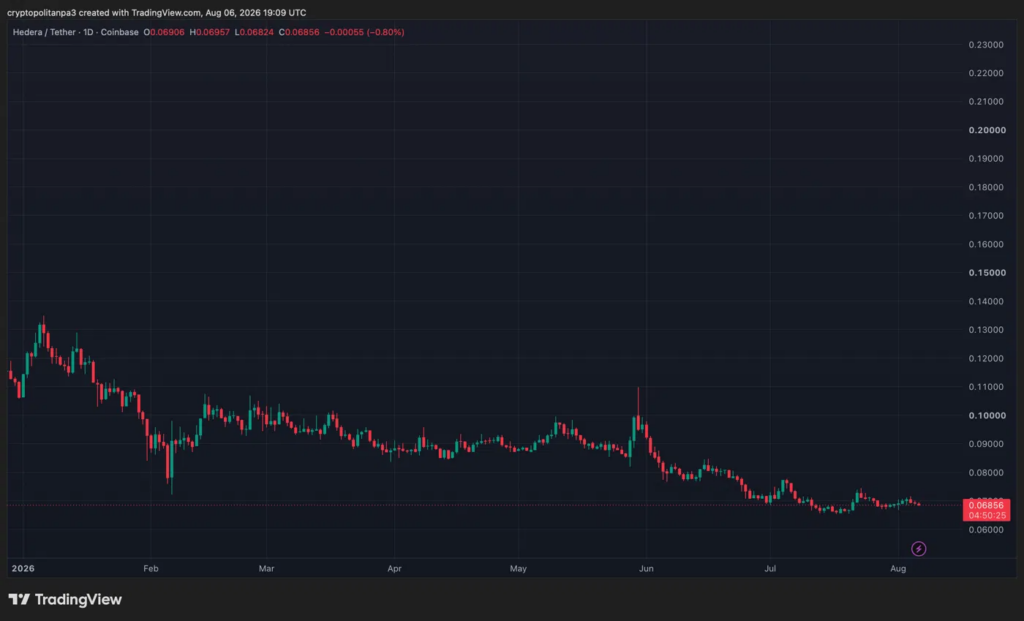
Task: Click the 0.17000 price axis label
Action: click(x=986, y=215)
